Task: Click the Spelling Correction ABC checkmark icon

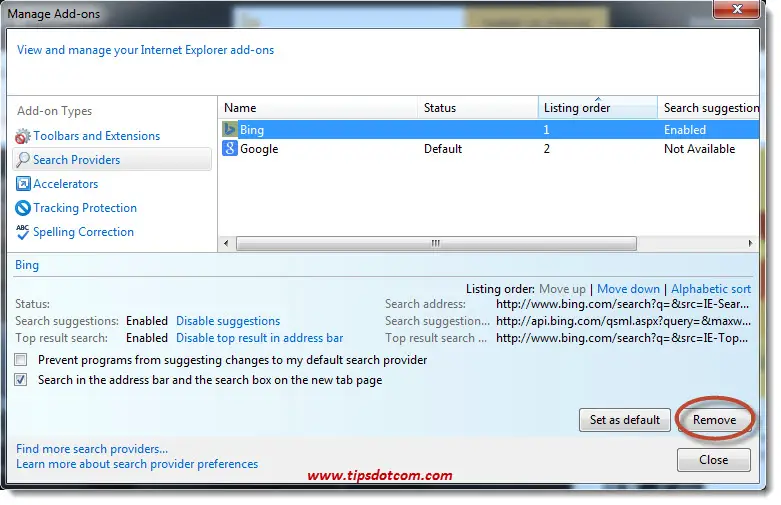Action: (x=22, y=232)
